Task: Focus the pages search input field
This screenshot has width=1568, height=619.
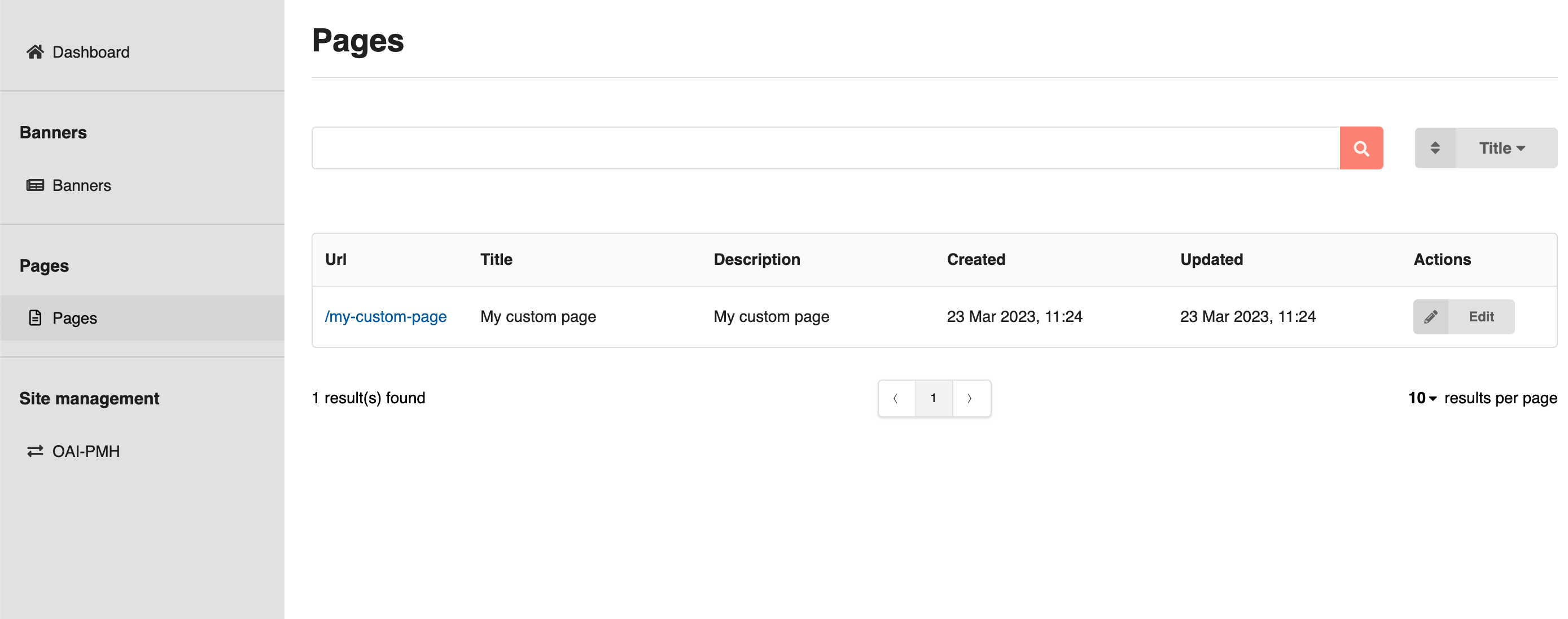Action: (x=825, y=148)
